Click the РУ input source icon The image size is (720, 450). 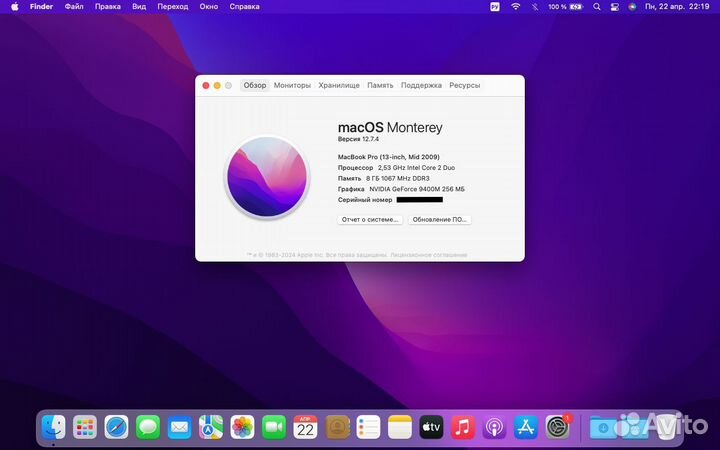495,6
